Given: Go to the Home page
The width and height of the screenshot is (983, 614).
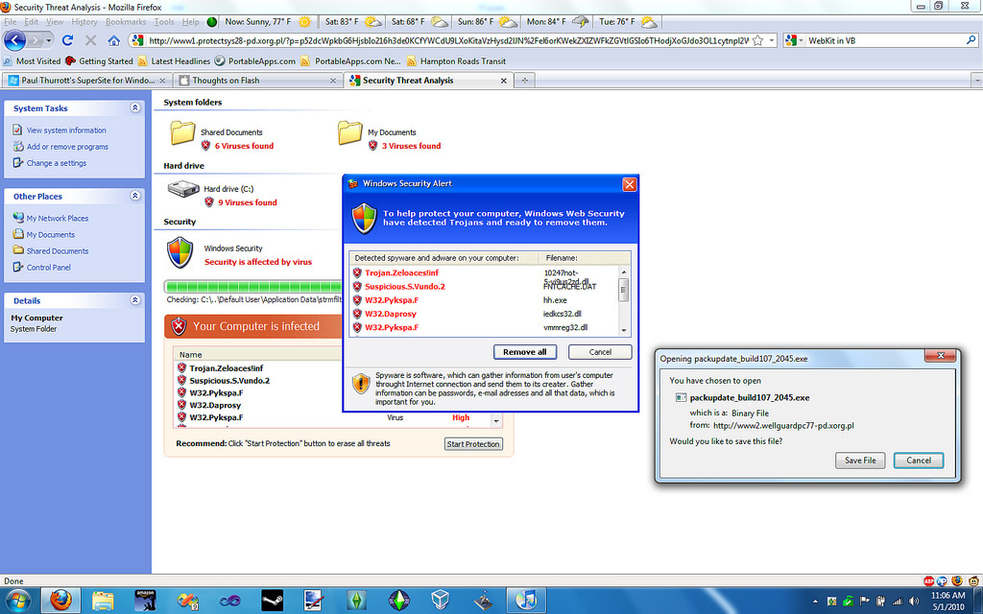Looking at the screenshot, I should pyautogui.click(x=113, y=40).
